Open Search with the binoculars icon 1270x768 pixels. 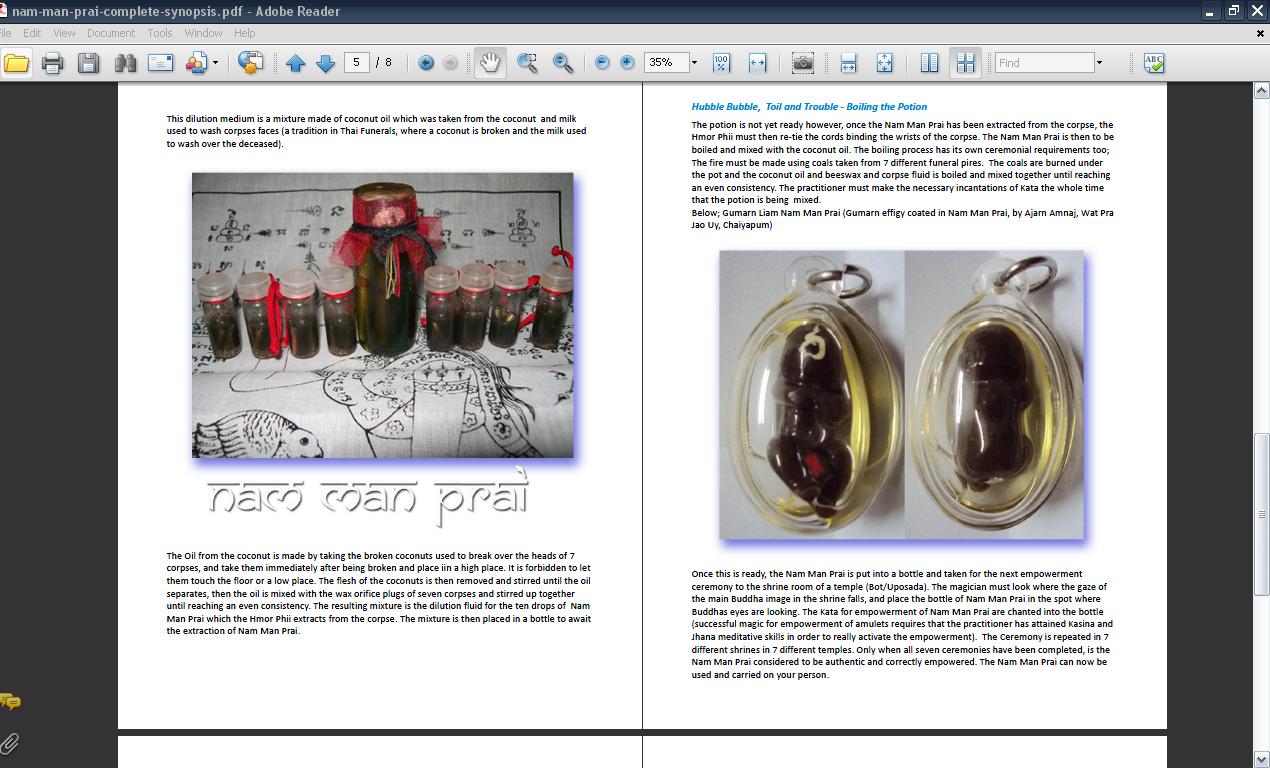[x=125, y=63]
